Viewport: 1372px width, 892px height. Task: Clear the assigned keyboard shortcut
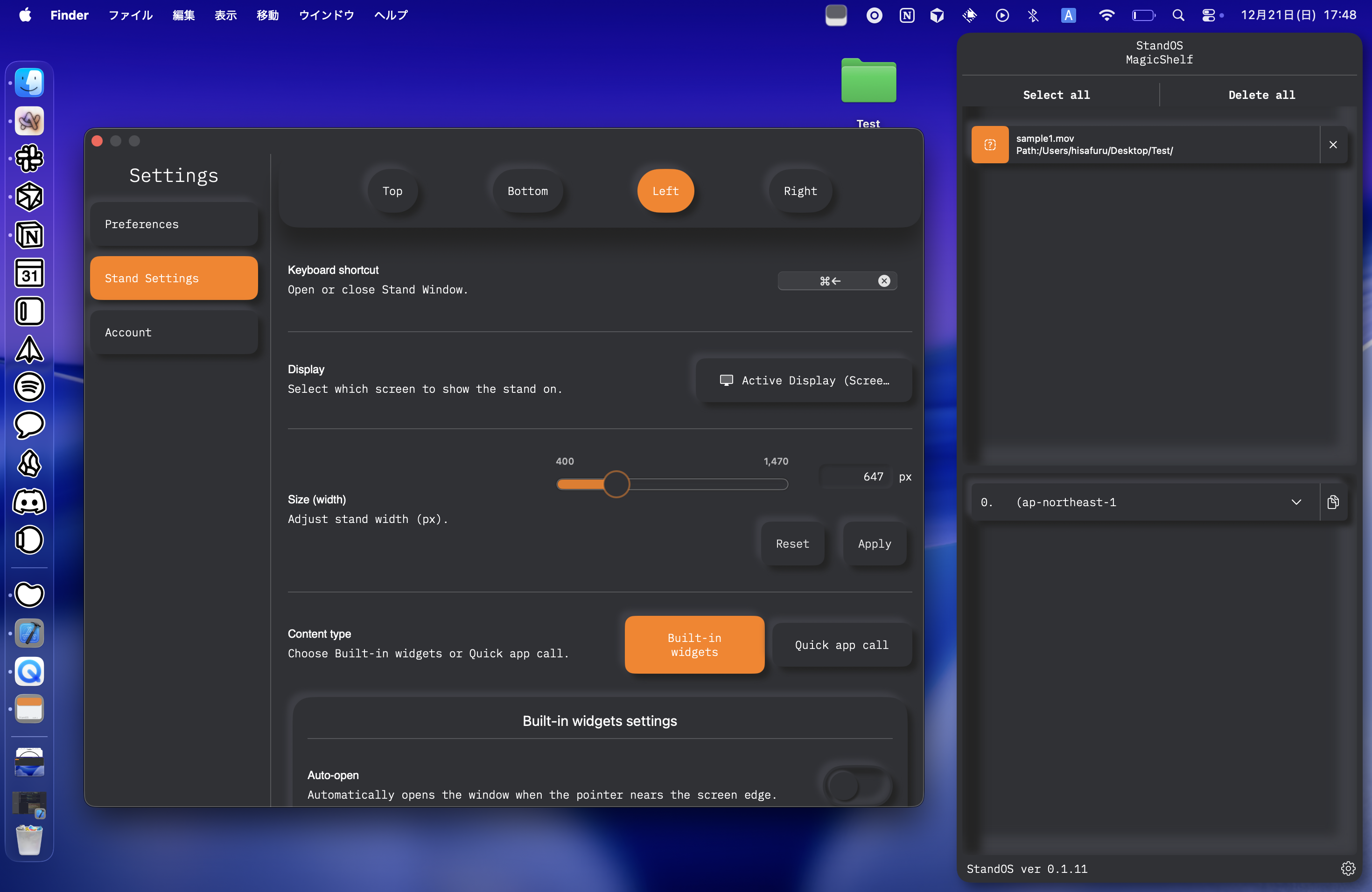click(x=884, y=281)
